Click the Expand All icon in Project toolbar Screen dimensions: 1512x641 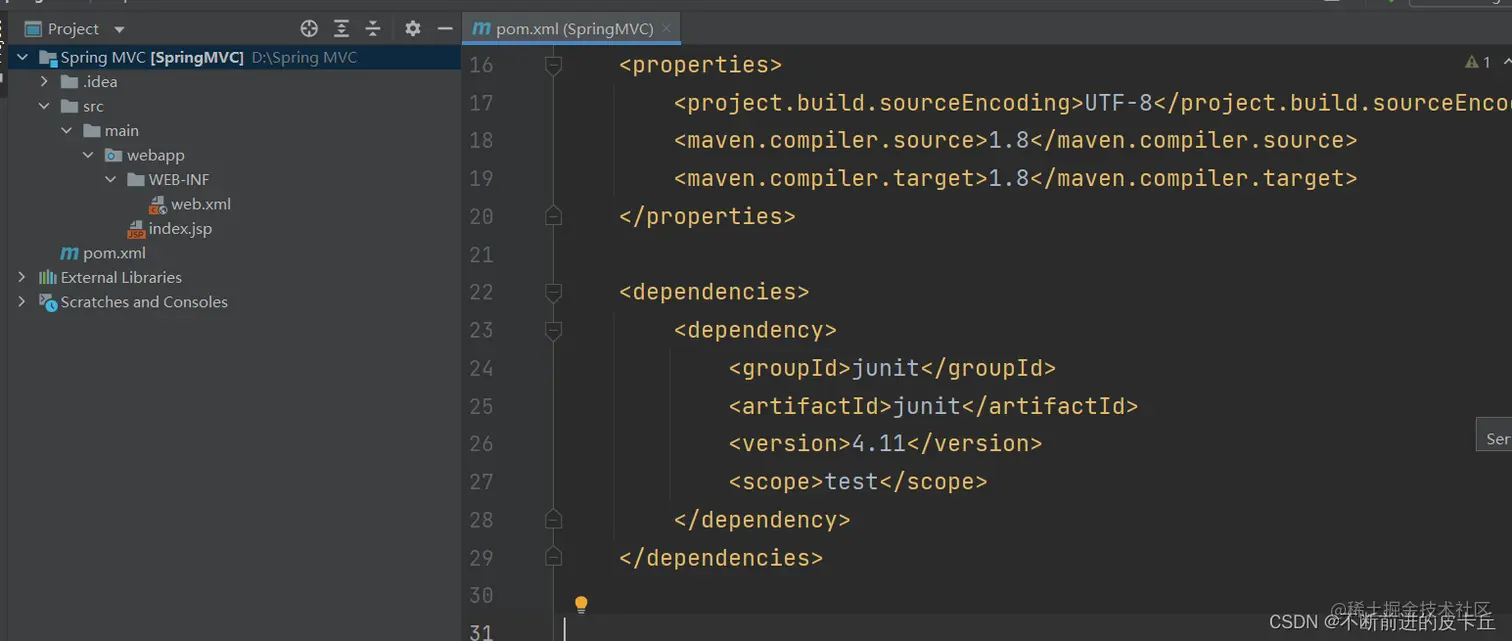(x=341, y=29)
